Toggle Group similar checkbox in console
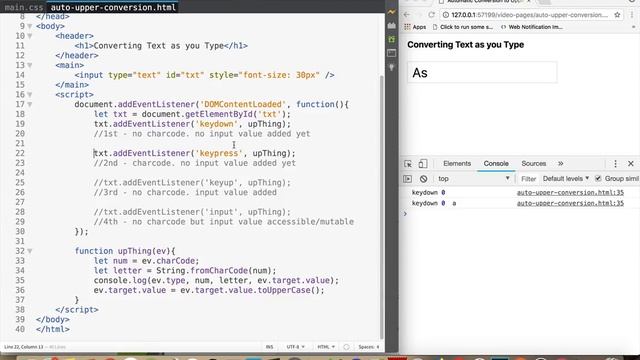 pos(598,179)
